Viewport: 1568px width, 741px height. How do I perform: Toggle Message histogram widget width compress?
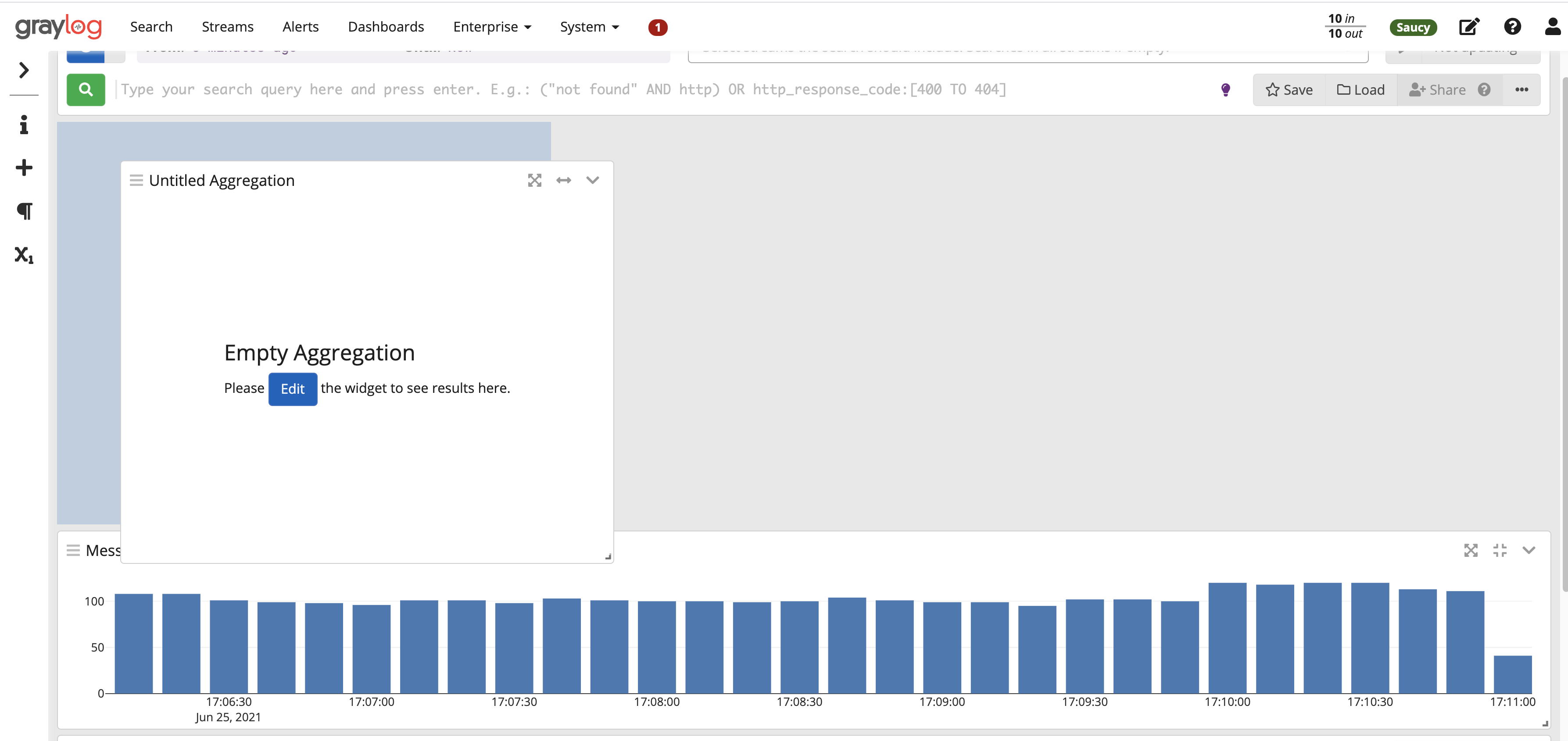[1500, 550]
